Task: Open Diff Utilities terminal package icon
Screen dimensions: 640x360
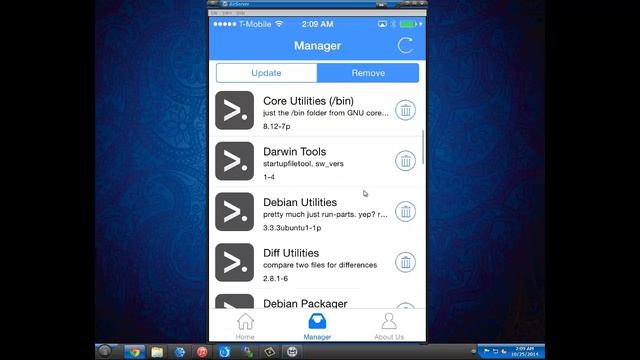Action: [x=235, y=262]
